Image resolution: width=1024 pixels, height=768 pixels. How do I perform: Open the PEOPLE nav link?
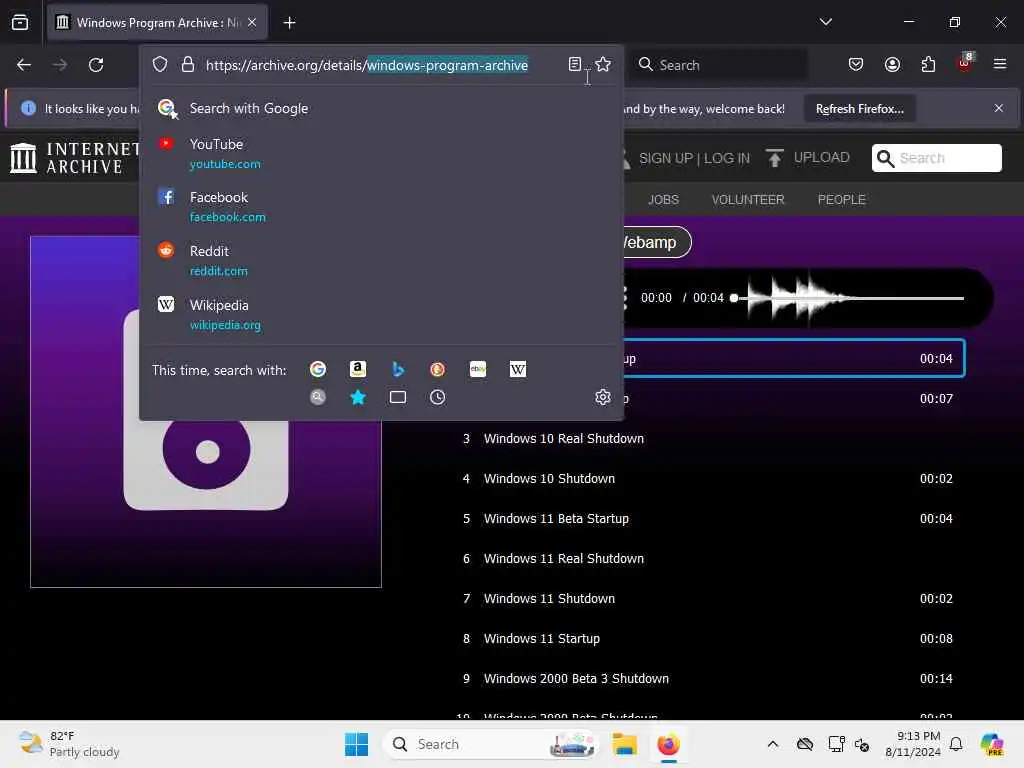(x=841, y=199)
